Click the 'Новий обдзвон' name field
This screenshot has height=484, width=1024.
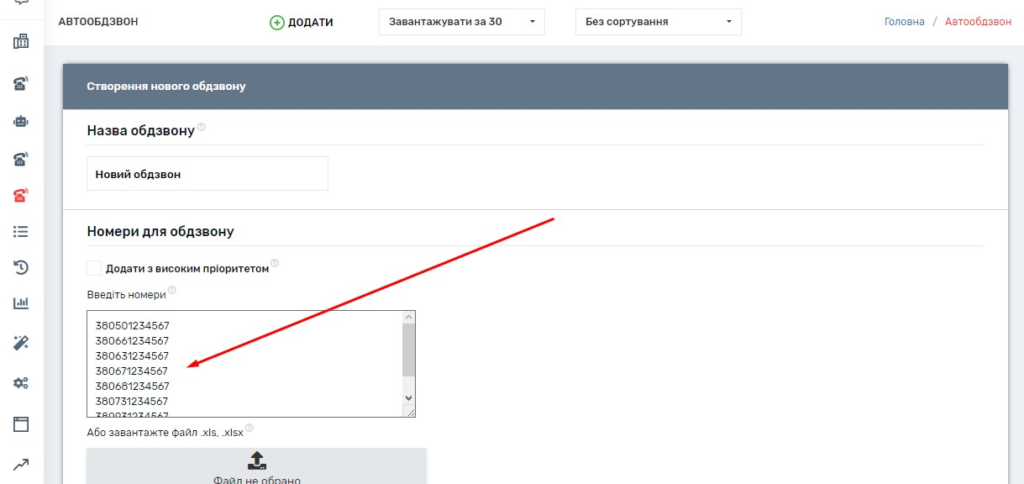[207, 174]
